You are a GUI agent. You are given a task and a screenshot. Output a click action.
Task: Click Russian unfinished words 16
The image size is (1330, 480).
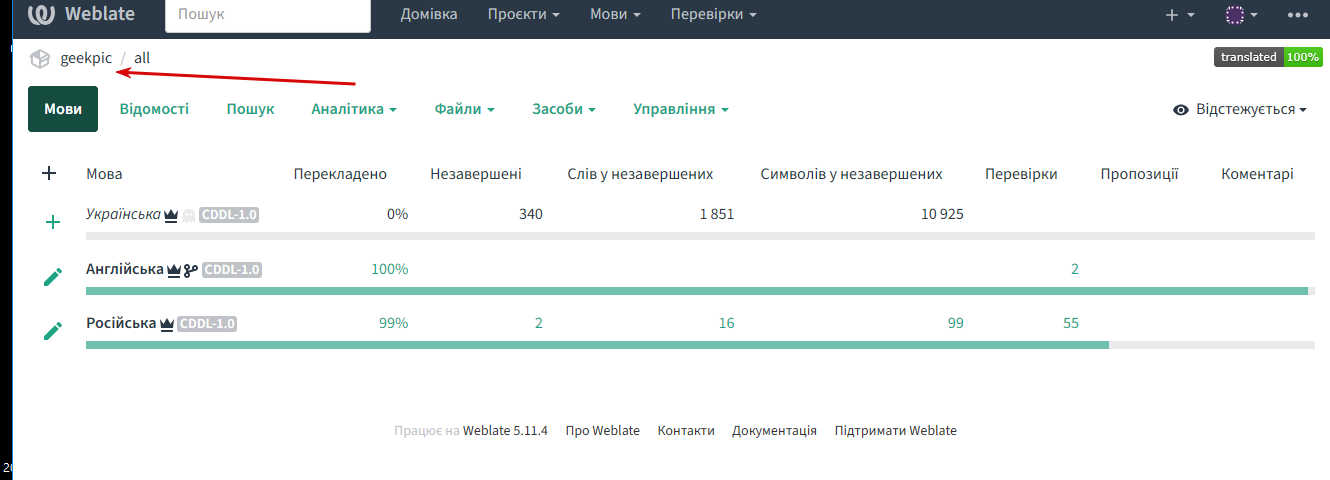point(726,323)
